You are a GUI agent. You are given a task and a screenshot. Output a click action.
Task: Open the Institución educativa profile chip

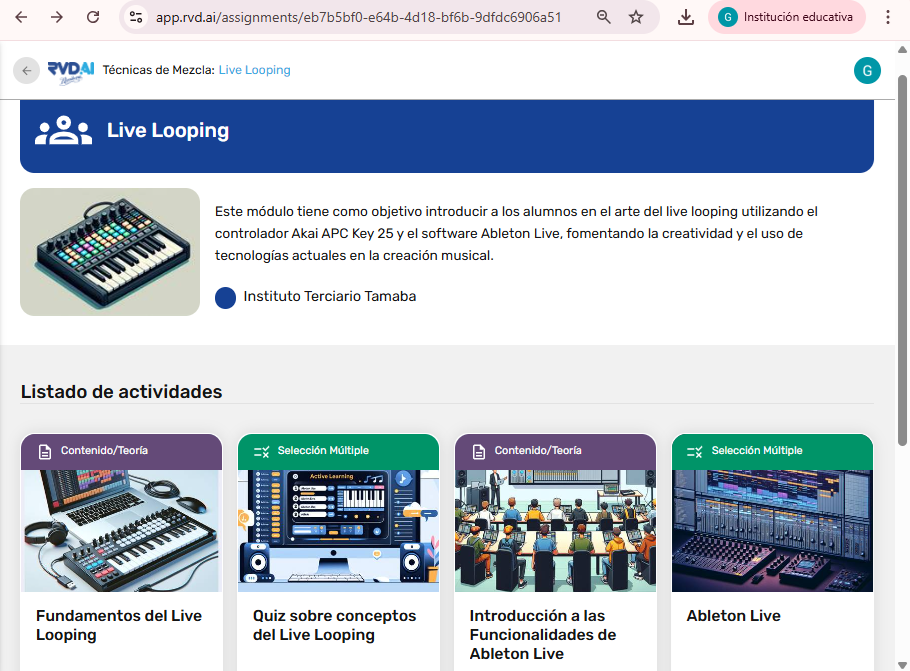pyautogui.click(x=786, y=17)
